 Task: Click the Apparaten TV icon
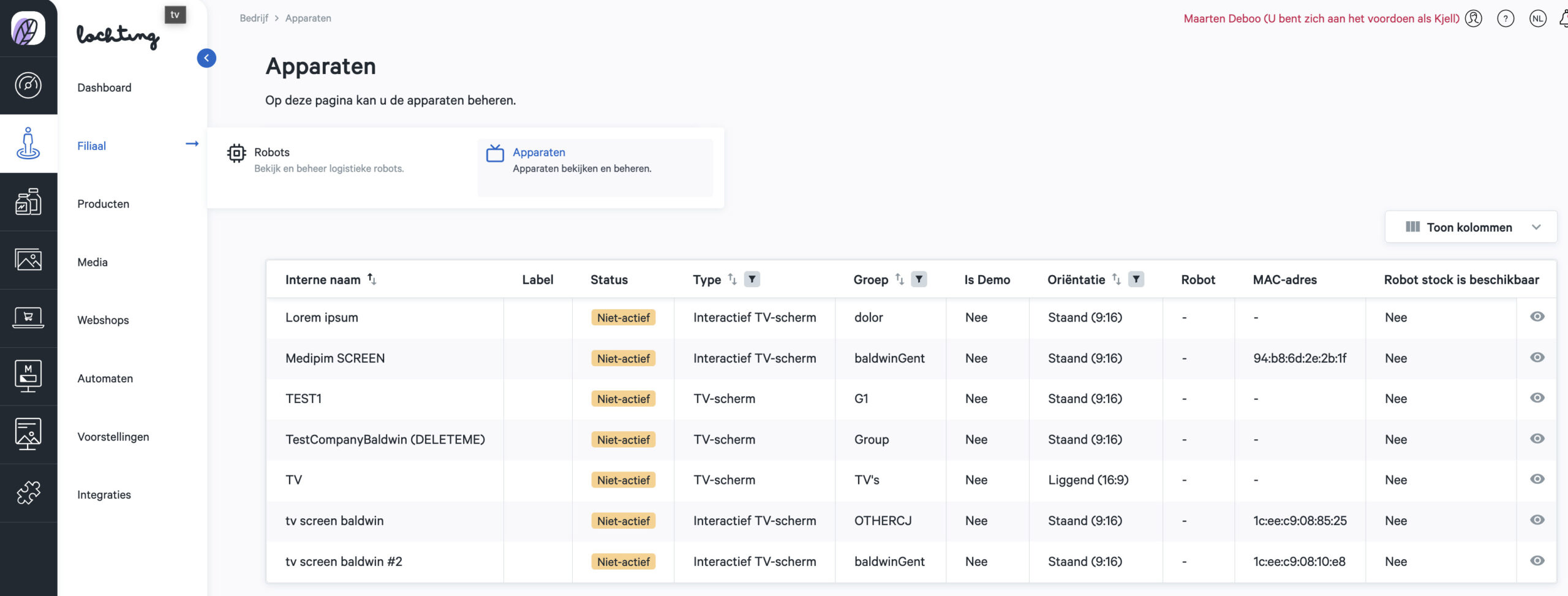point(495,153)
